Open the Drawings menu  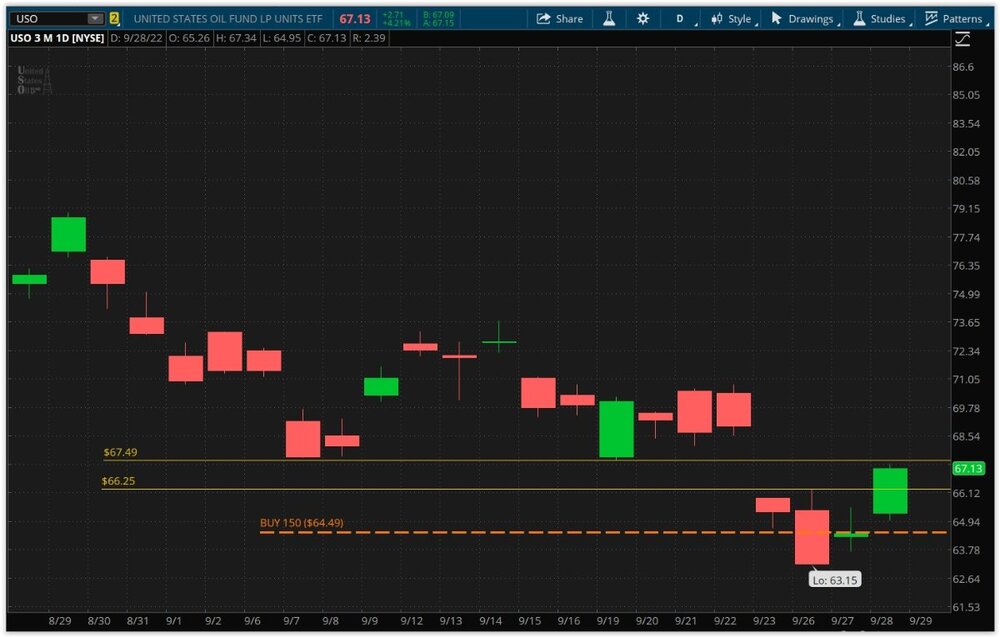(x=802, y=19)
